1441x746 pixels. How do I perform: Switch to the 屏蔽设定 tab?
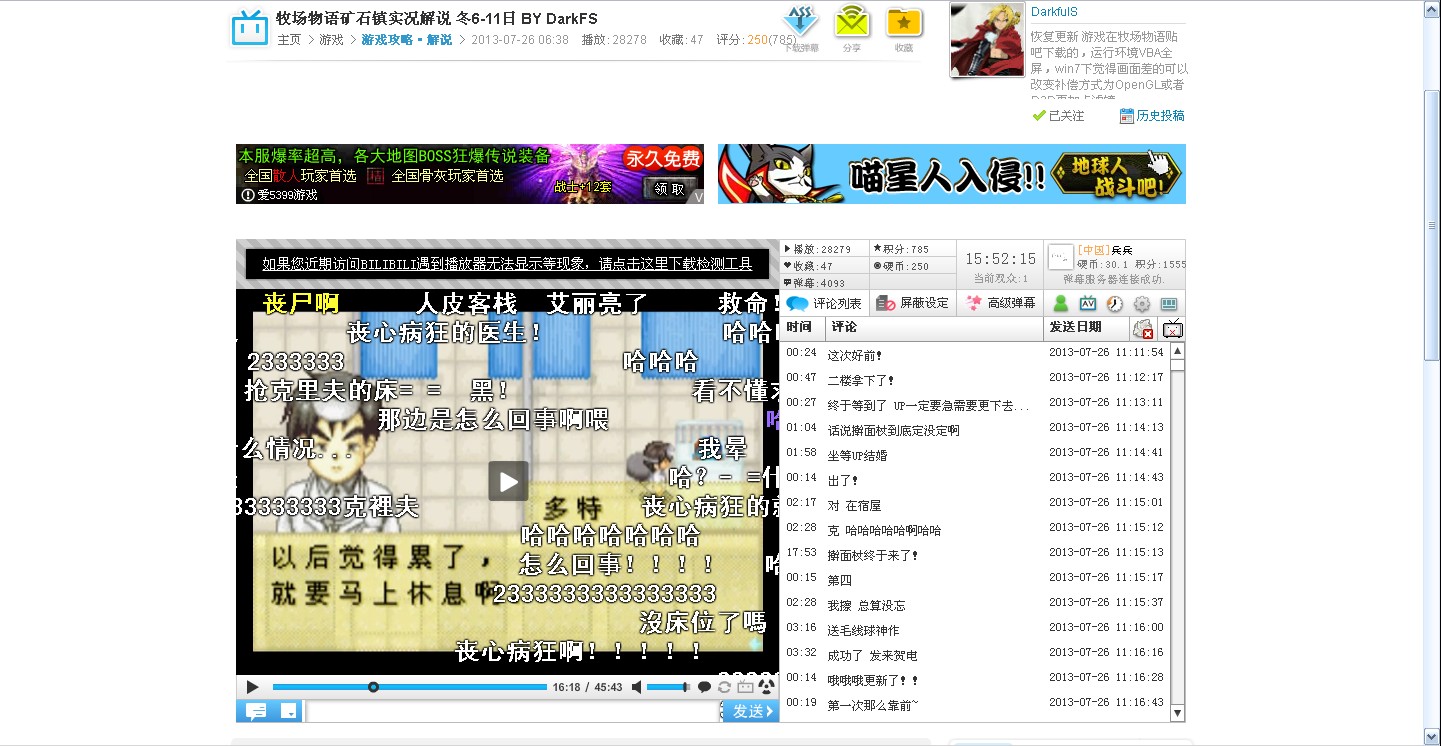coord(911,303)
